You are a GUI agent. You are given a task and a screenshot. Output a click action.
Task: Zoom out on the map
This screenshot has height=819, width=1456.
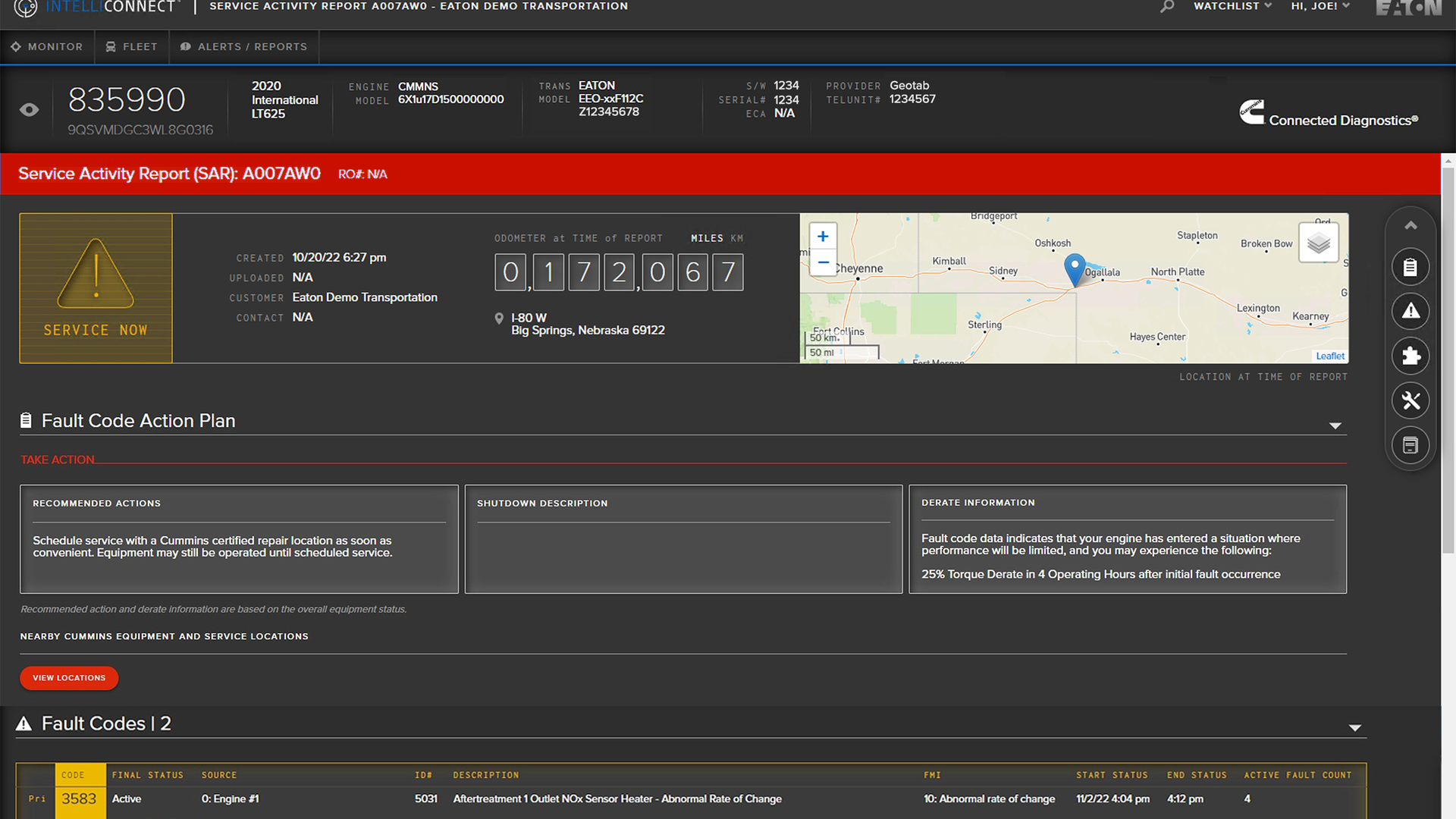[x=823, y=262]
